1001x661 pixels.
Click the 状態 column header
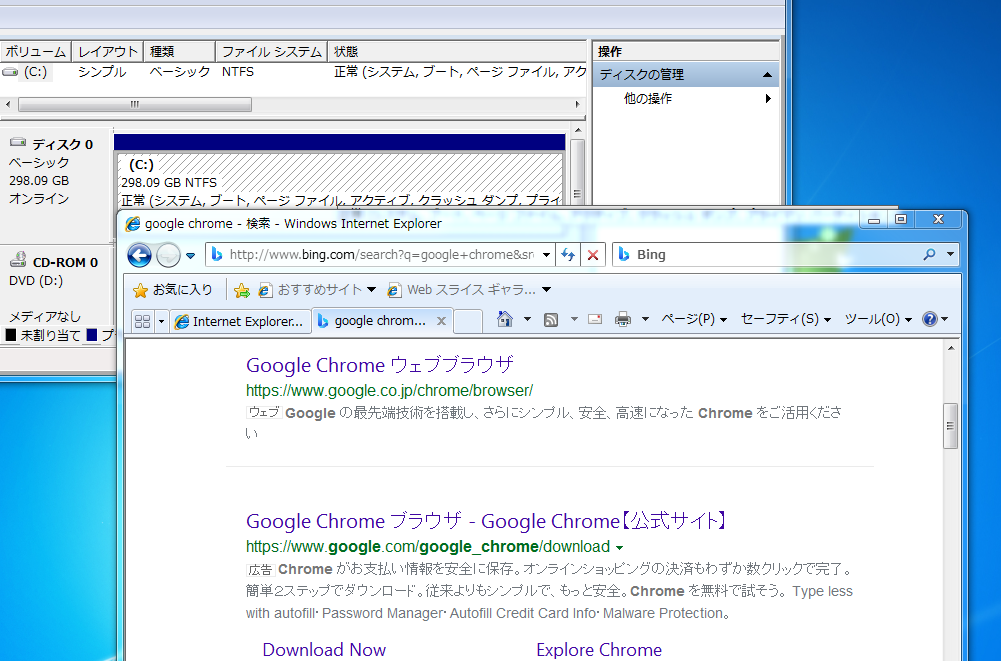click(x=457, y=52)
